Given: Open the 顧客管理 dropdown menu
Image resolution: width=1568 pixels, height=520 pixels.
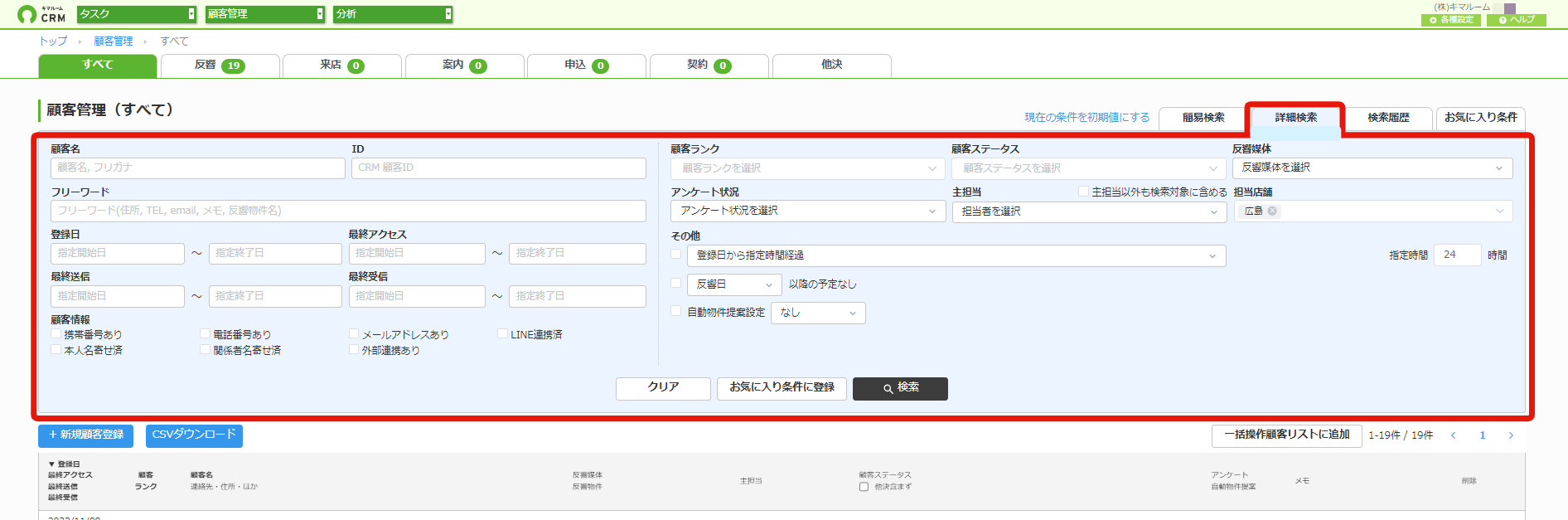Looking at the screenshot, I should click(265, 14).
